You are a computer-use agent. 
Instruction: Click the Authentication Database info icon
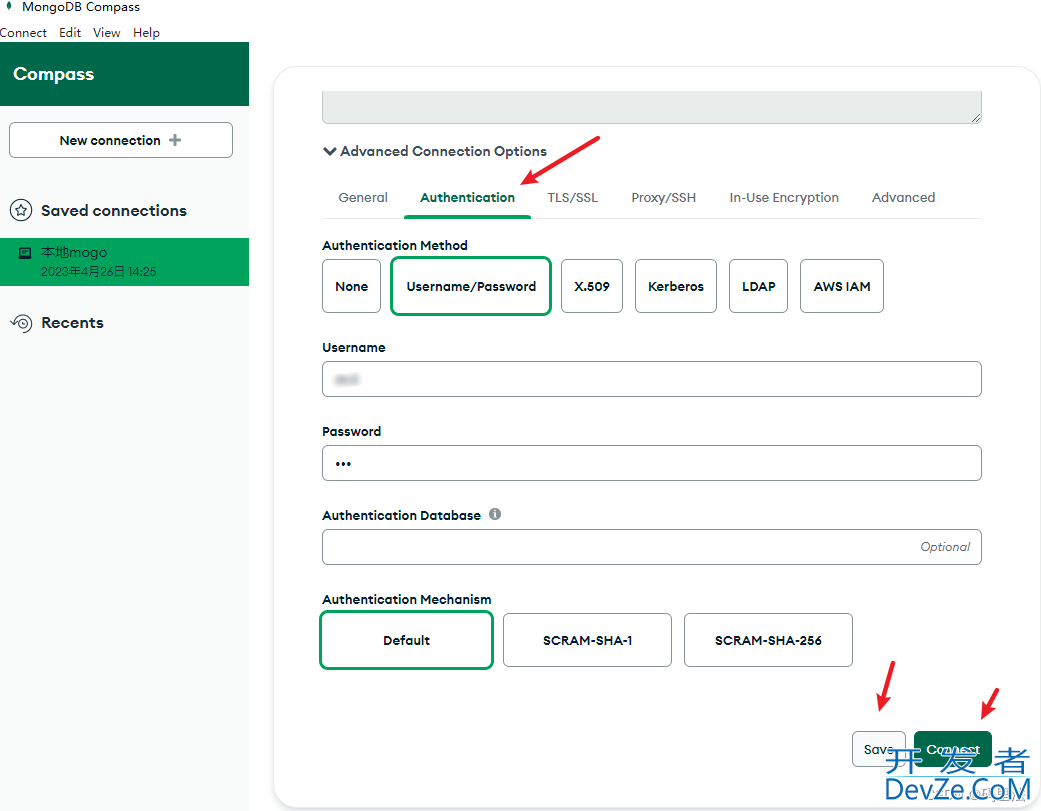click(x=495, y=514)
